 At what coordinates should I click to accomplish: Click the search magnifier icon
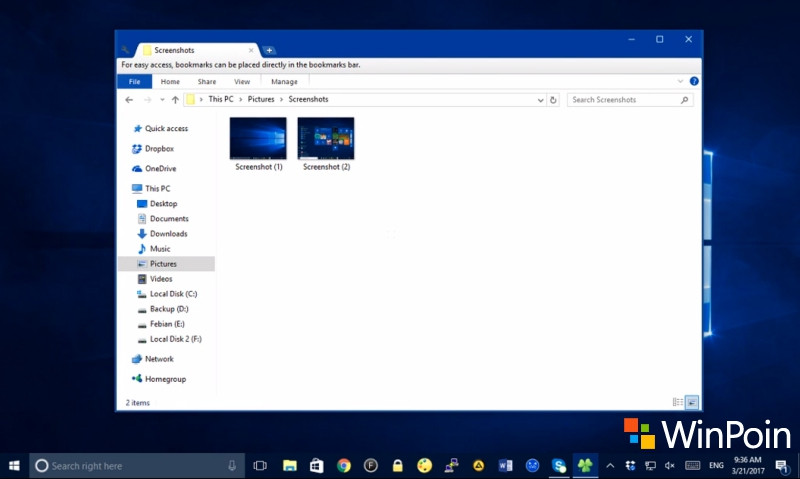click(x=684, y=100)
